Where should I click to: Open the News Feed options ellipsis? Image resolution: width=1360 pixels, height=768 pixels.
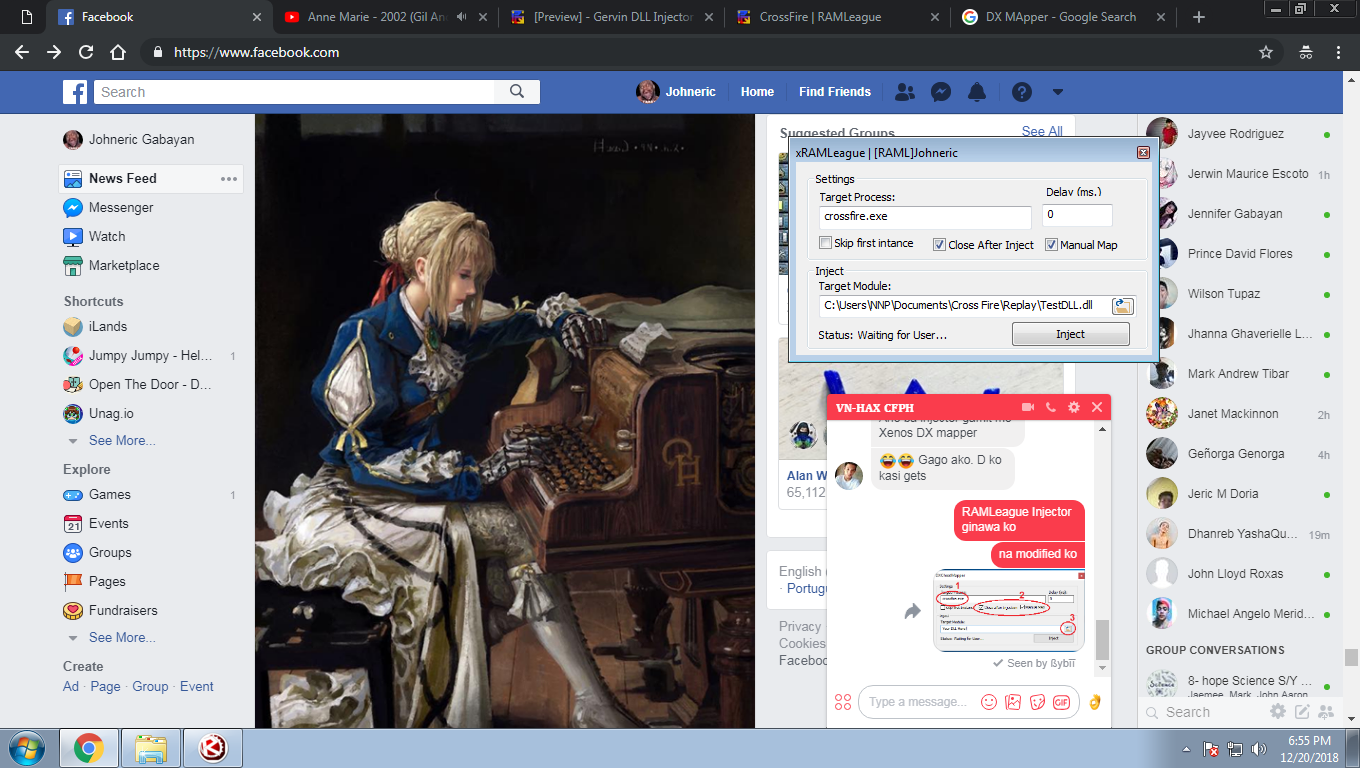point(229,179)
